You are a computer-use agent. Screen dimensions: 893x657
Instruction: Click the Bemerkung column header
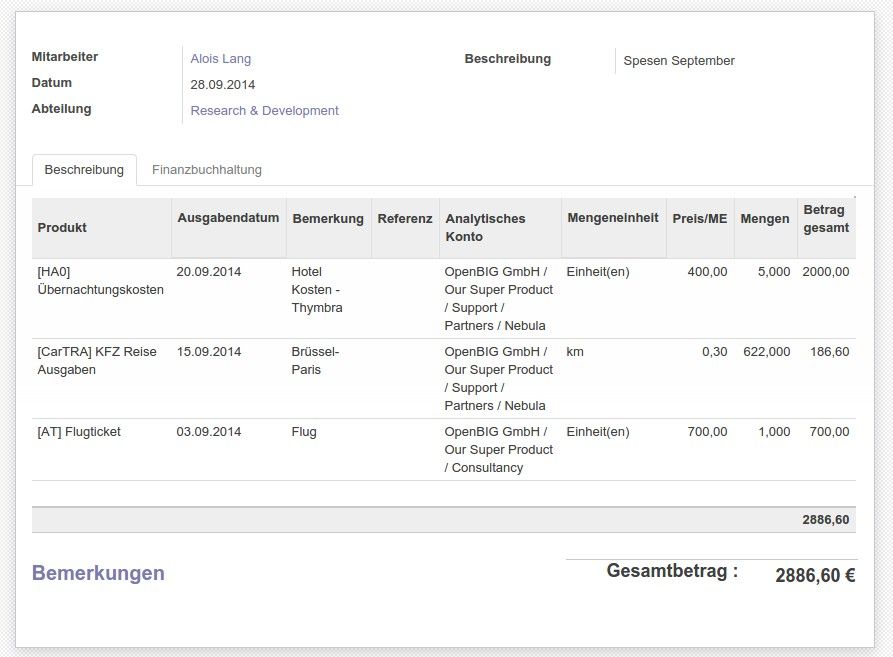327,219
